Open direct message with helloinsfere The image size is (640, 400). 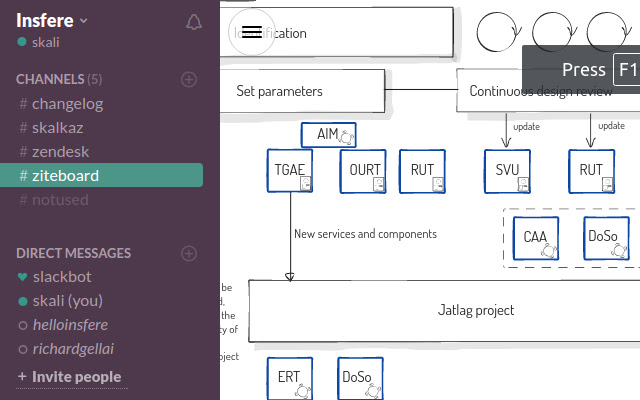coord(70,325)
